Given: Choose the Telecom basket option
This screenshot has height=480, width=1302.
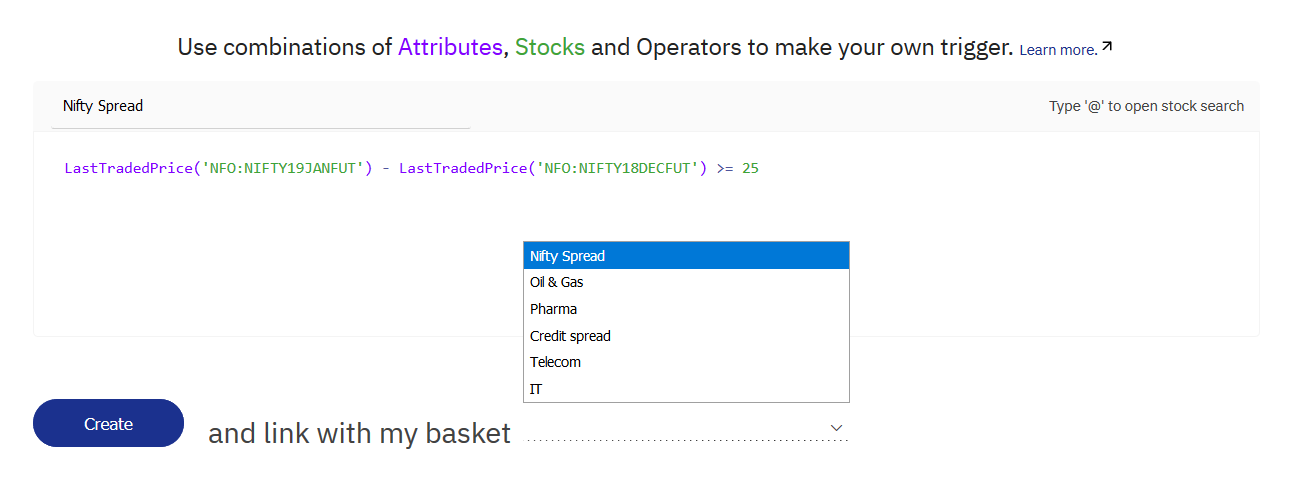Looking at the screenshot, I should [686, 362].
